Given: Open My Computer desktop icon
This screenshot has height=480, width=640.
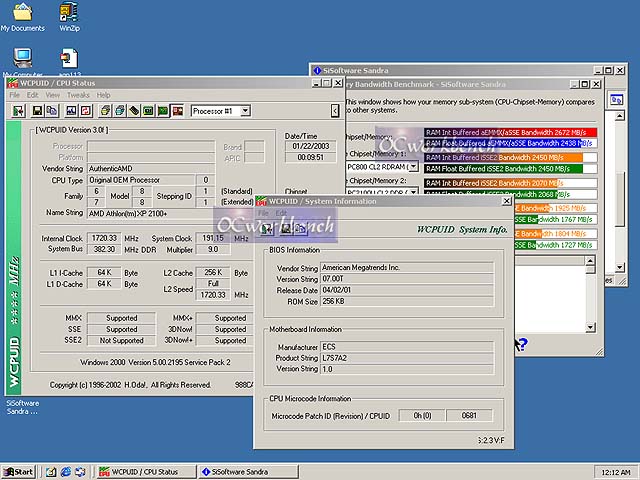Looking at the screenshot, I should pos(22,62).
